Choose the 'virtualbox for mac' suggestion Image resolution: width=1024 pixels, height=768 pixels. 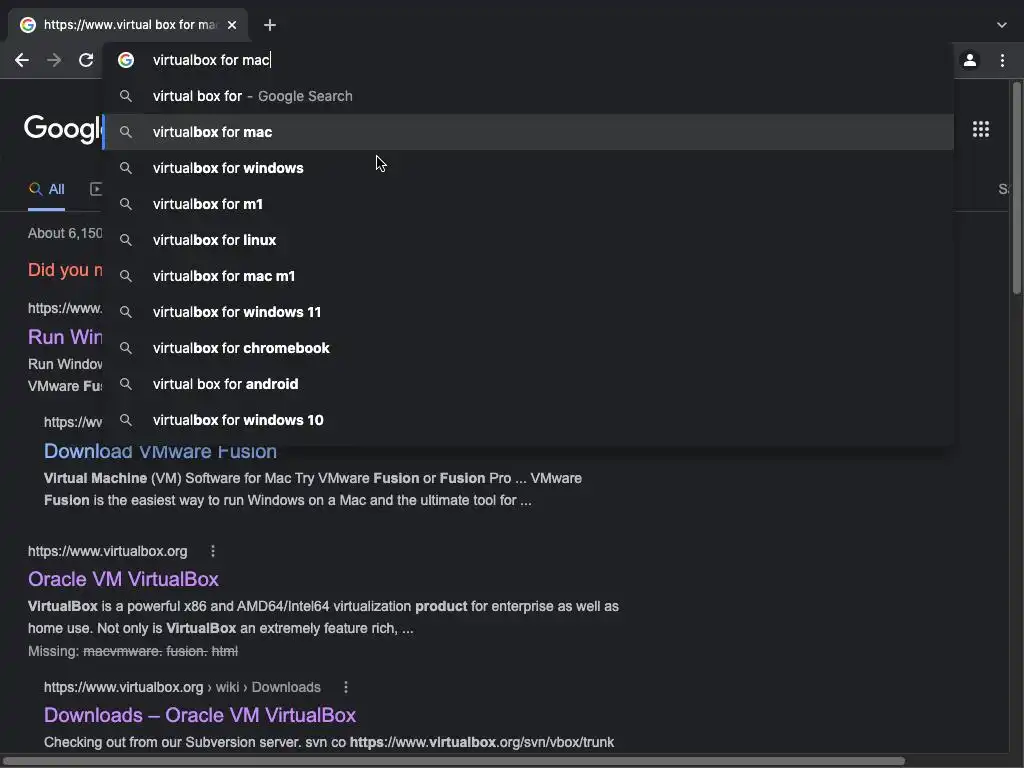click(529, 132)
